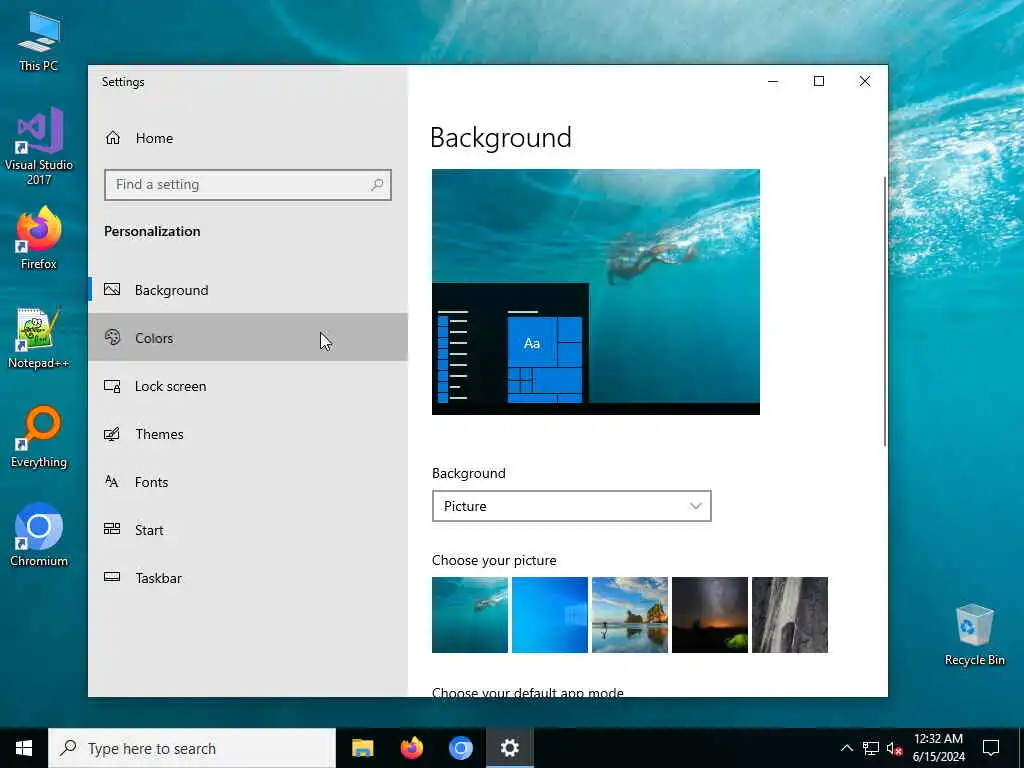
Task: Select the Visual Studio 2017 desktop shortcut
Action: 39,145
